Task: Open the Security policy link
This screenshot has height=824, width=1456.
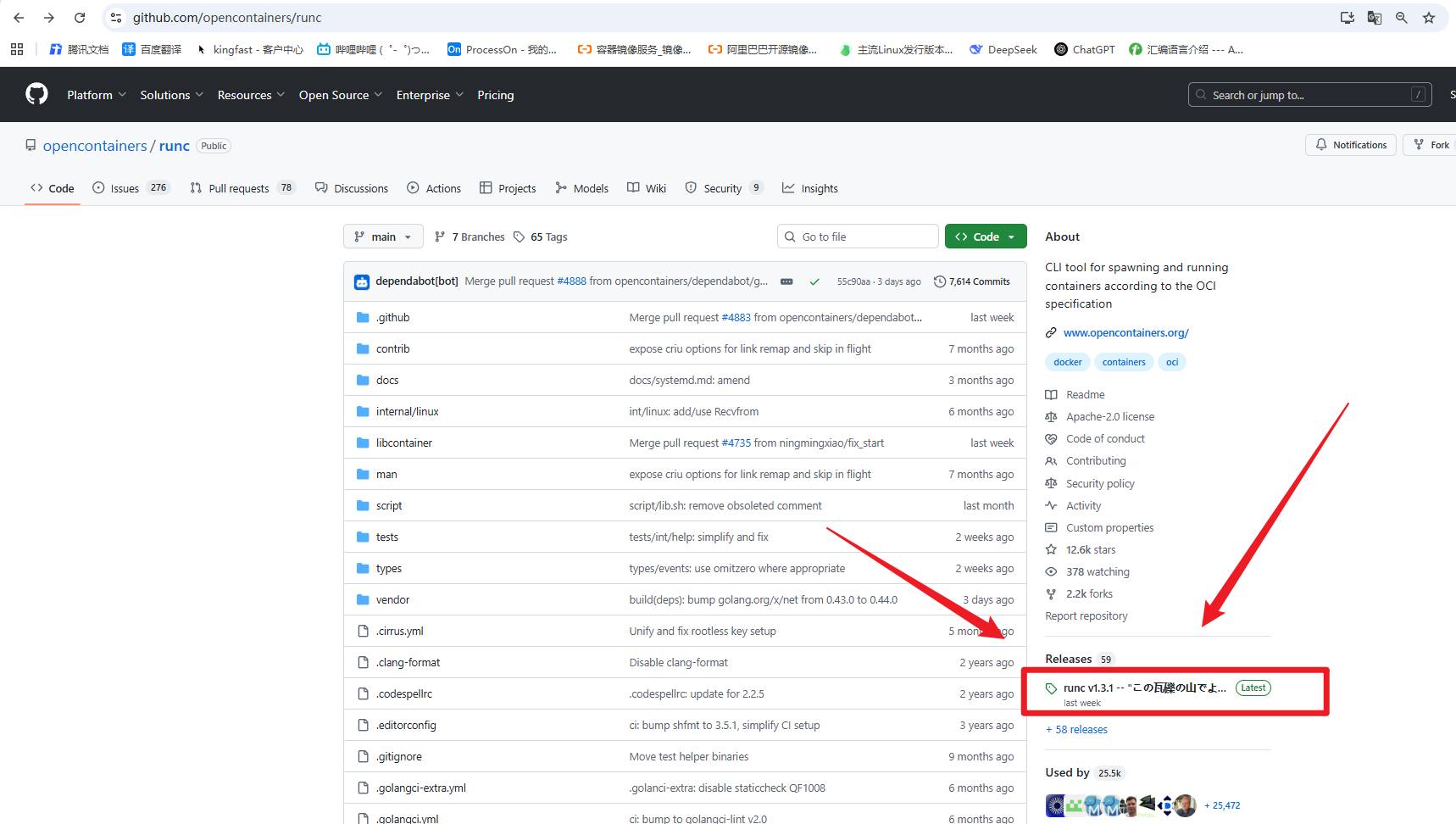Action: pos(1100,483)
